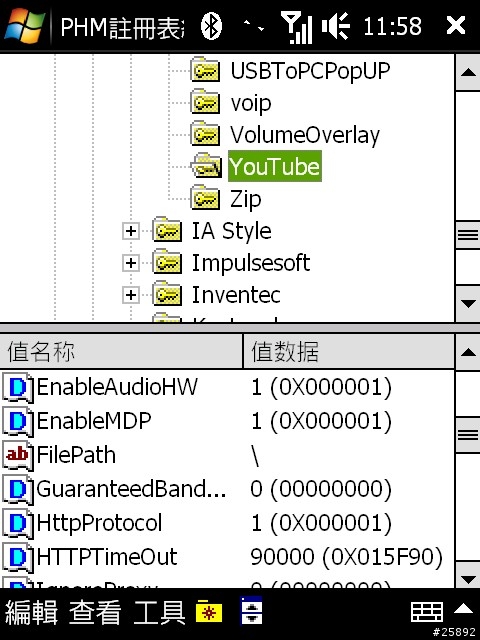This screenshot has height=640, width=480.
Task: Click the values pane scroll-up arrow
Action: [x=468, y=352]
